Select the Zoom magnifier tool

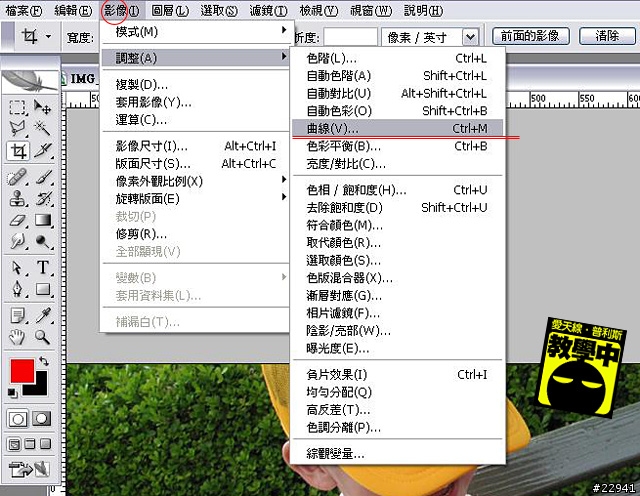(x=42, y=337)
